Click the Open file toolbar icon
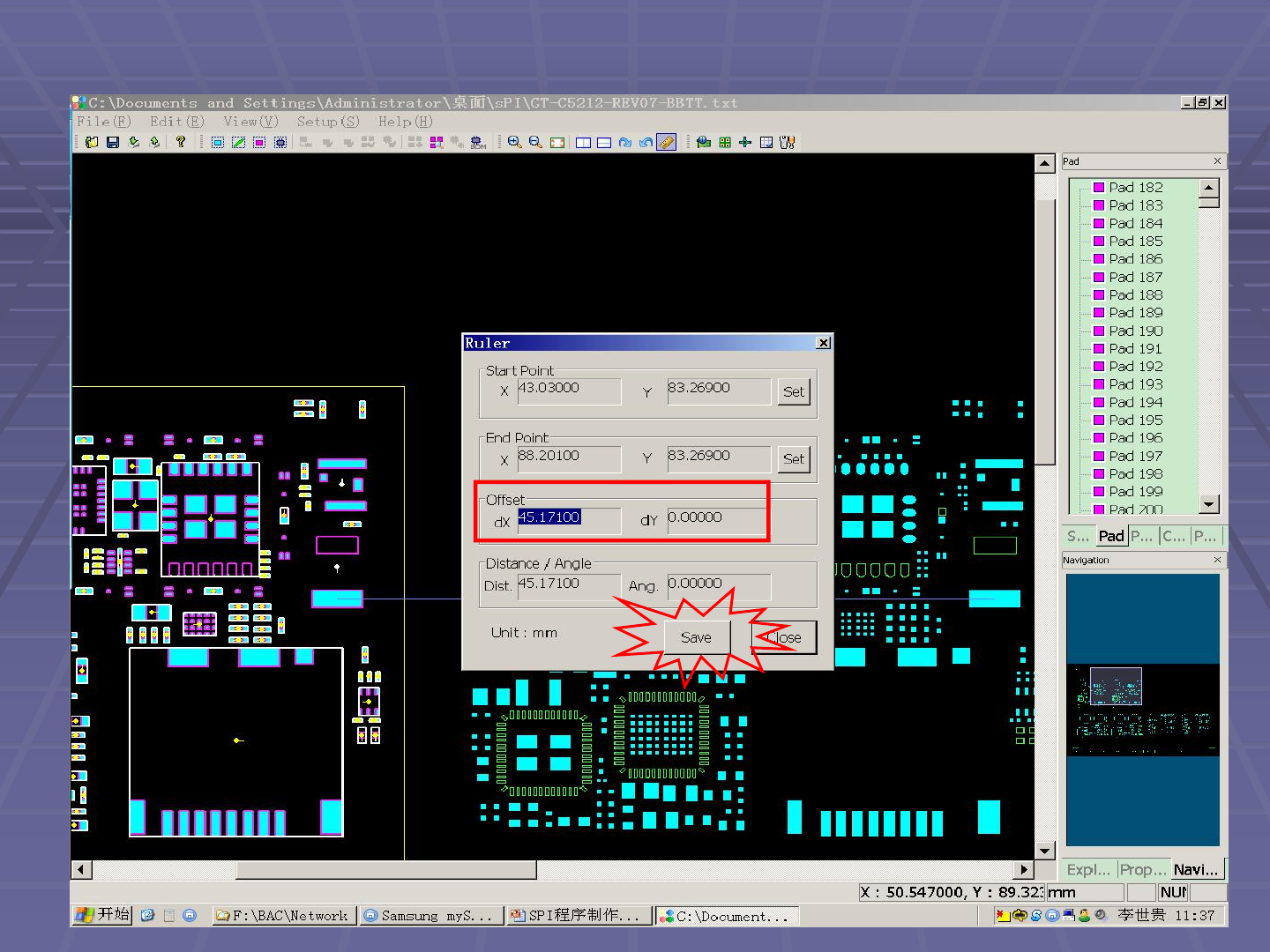 [x=92, y=142]
